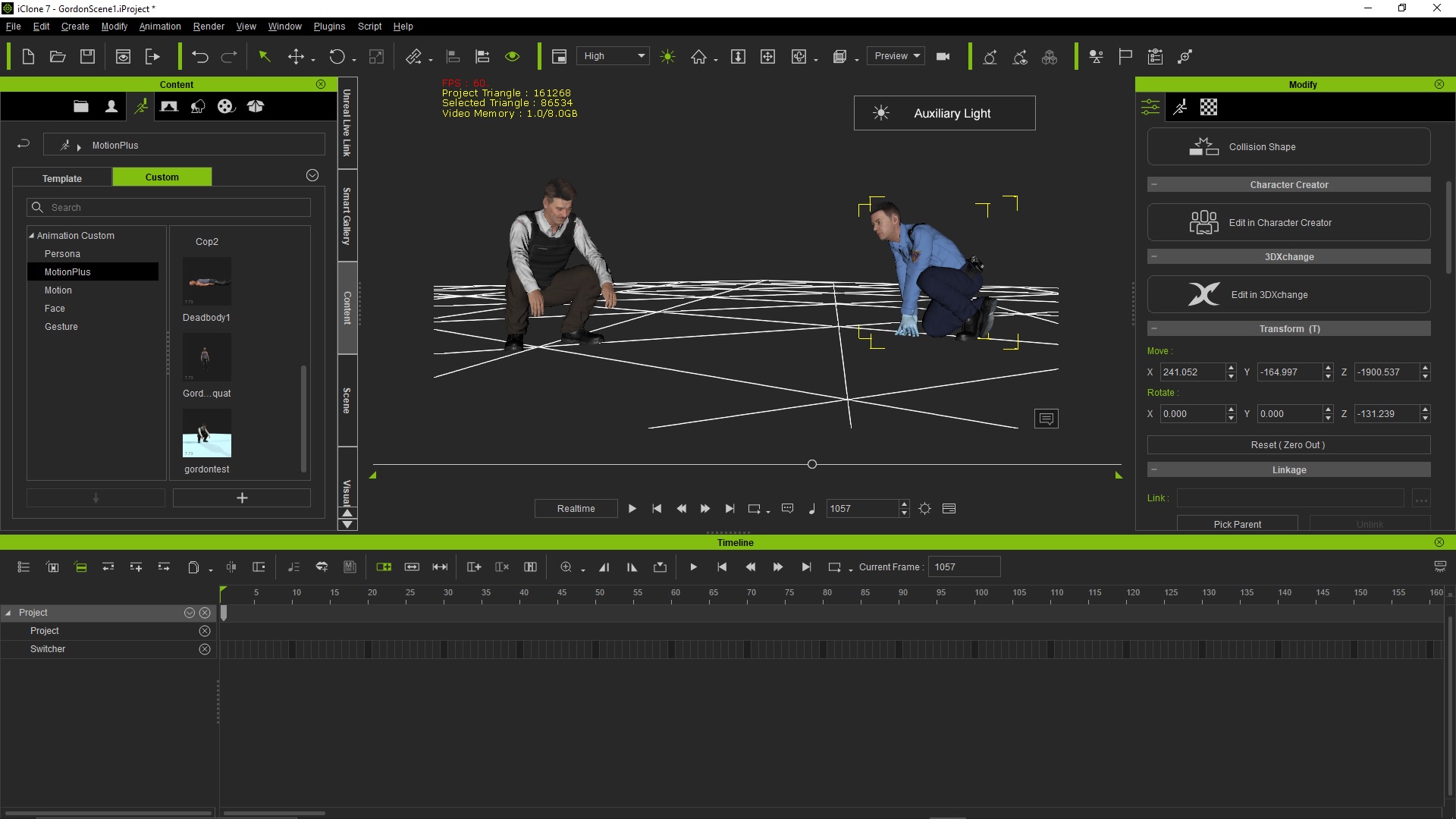
Task: Open the Media reel tab in Content
Action: point(226,106)
